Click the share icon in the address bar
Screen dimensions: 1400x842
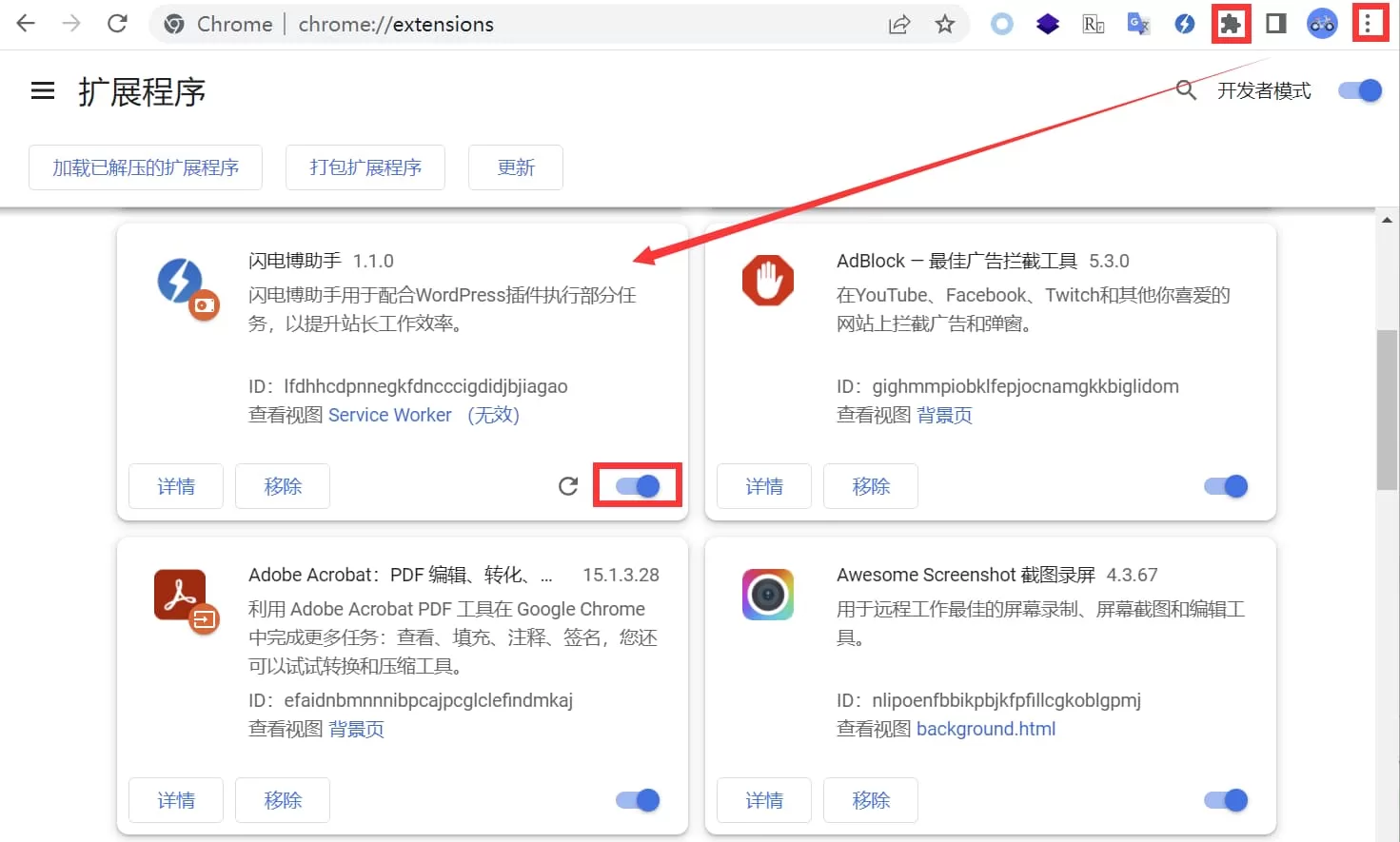coord(898,25)
